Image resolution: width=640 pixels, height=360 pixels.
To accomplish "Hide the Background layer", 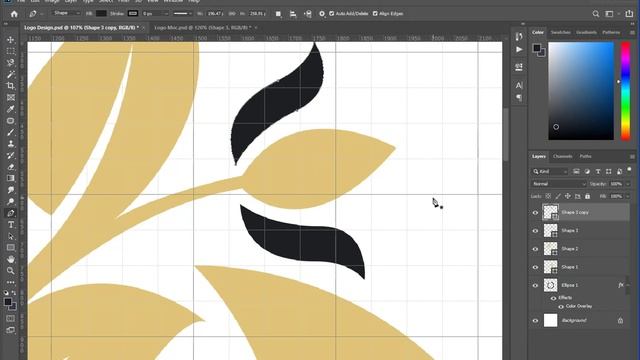I will 535,321.
